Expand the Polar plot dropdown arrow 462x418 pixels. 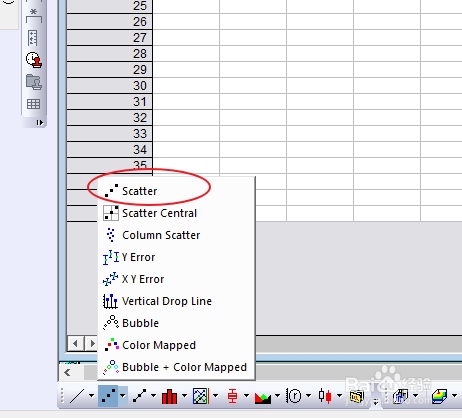point(308,396)
